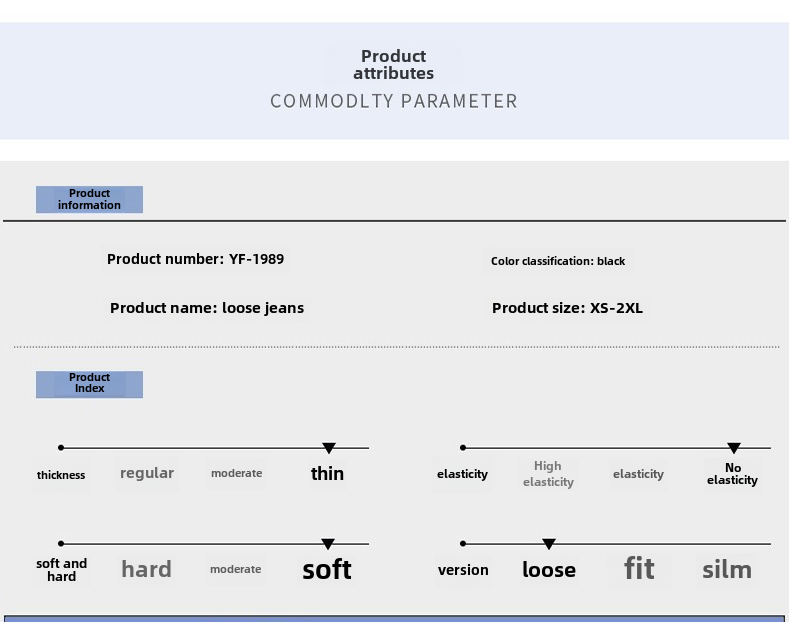Screen dimensions: 790x622
Task: Pick the 'hard' fabric option
Action: [x=146, y=570]
